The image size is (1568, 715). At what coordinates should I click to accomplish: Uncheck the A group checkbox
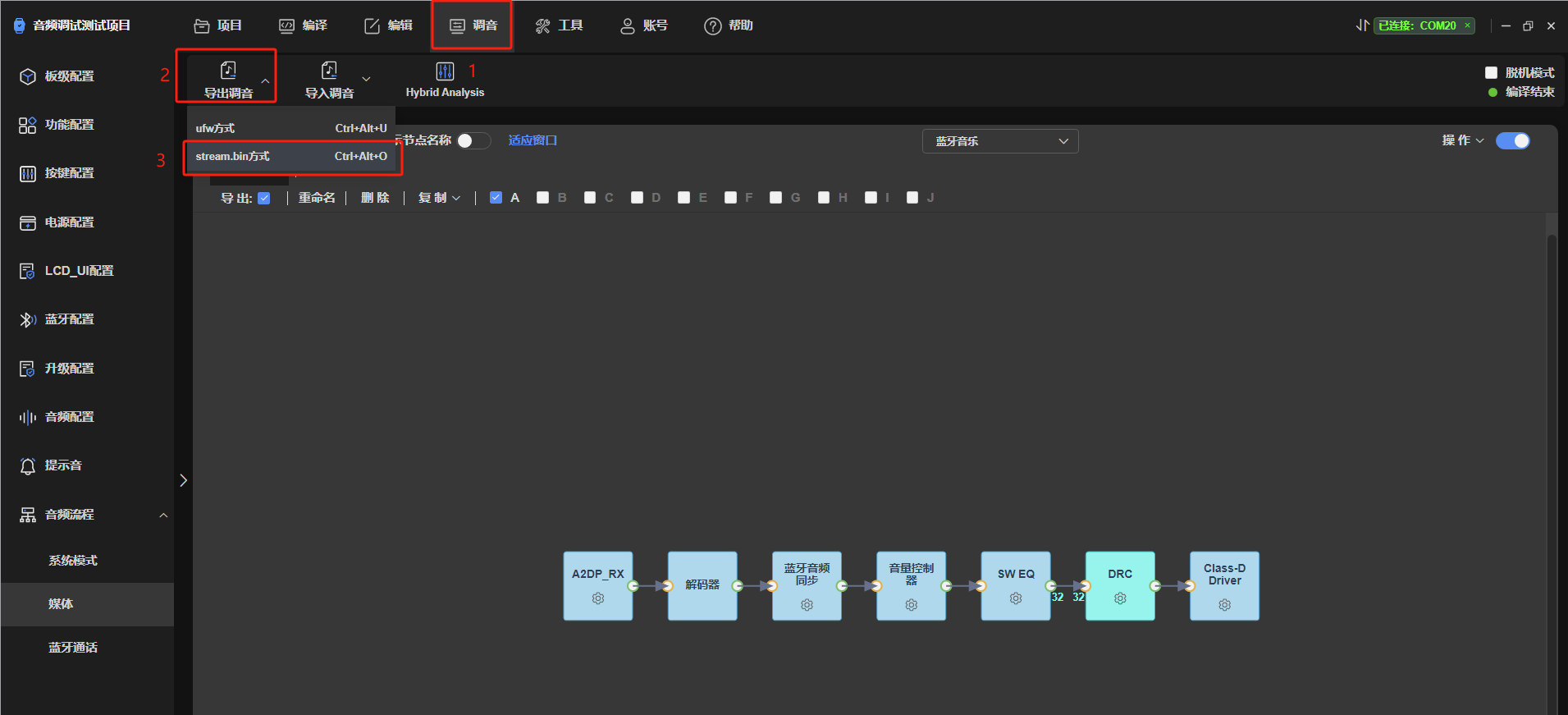tap(496, 197)
